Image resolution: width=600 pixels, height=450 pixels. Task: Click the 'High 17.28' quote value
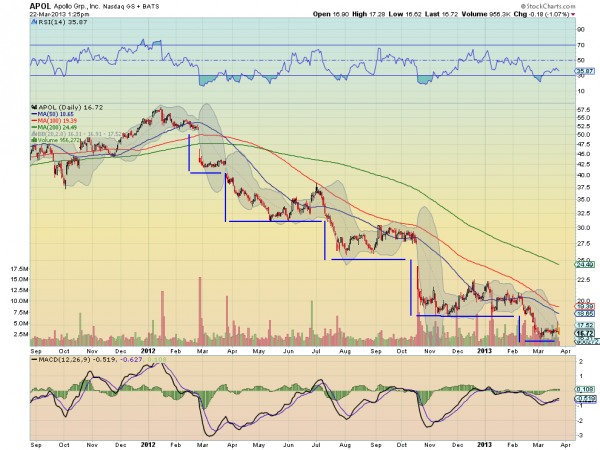[368, 14]
